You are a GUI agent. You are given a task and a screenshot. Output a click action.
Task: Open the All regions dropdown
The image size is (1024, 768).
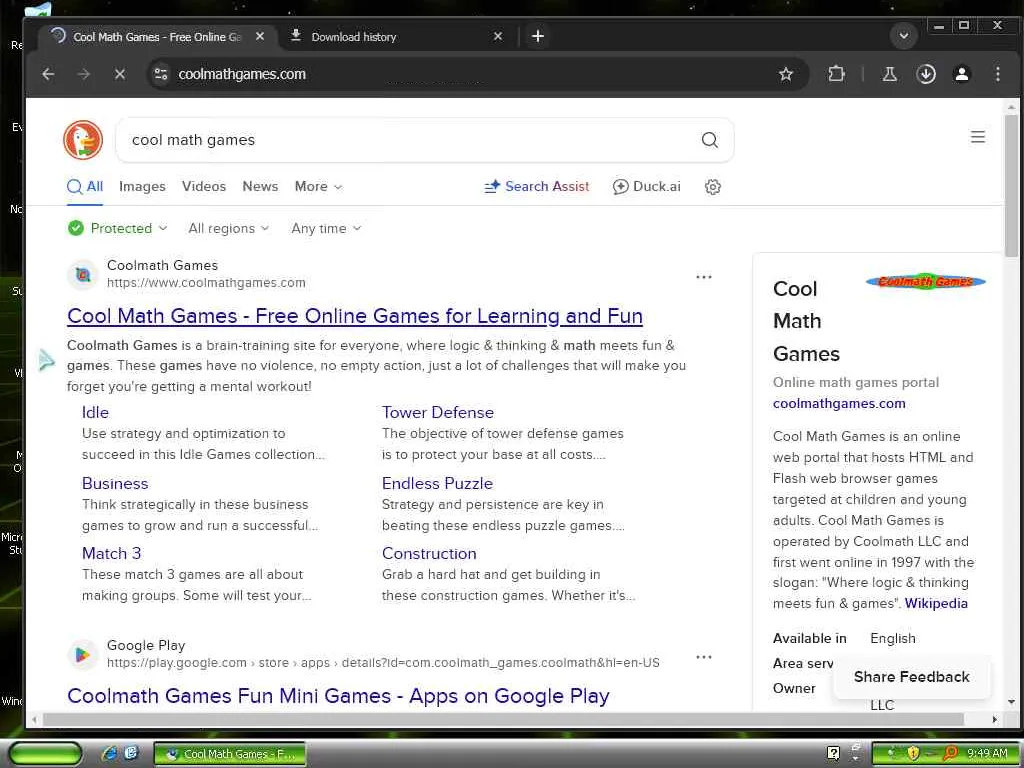click(x=229, y=228)
